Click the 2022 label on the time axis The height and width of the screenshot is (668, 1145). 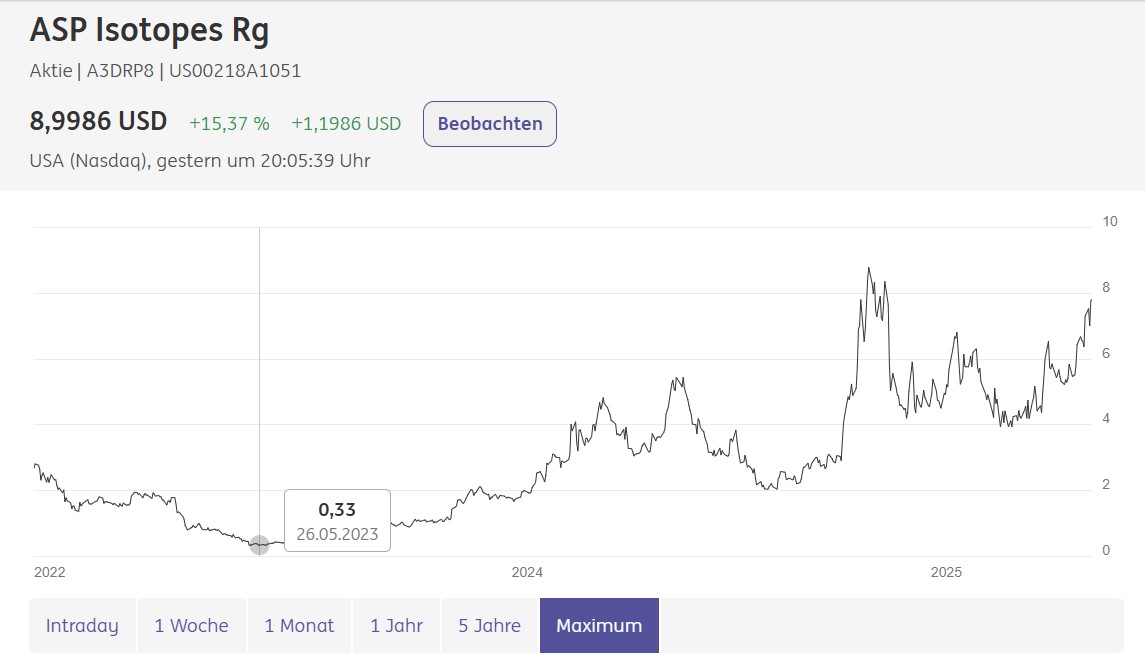tap(49, 573)
